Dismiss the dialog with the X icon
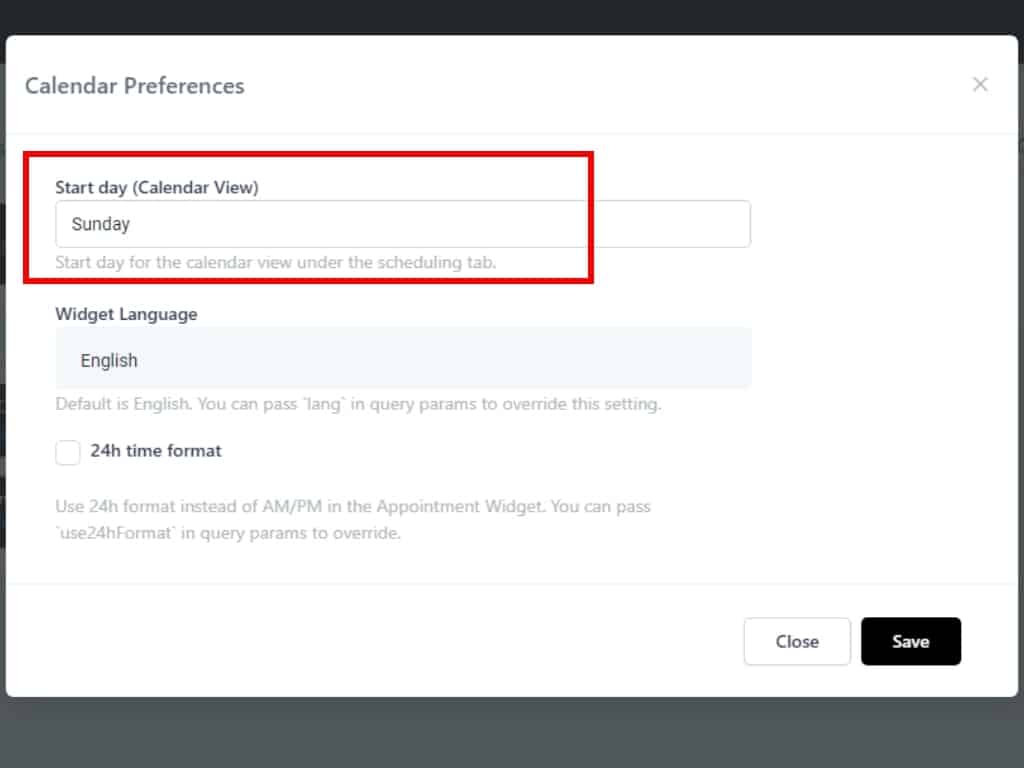The height and width of the screenshot is (768, 1024). [980, 85]
